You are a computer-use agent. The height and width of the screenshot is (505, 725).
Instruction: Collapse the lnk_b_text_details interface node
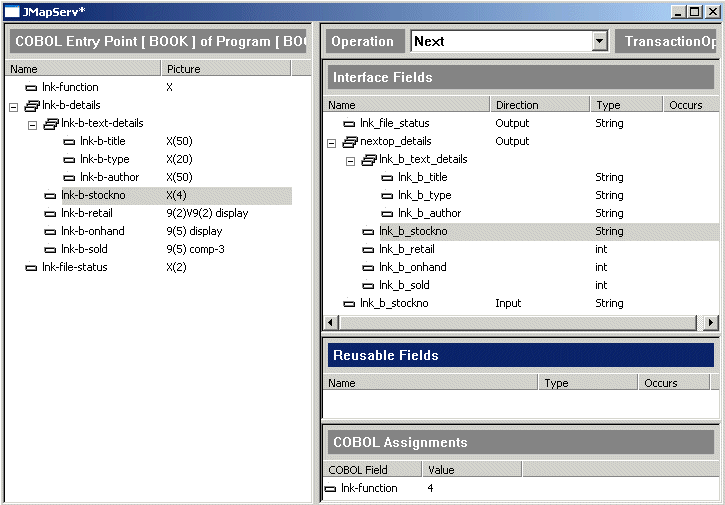click(x=350, y=160)
